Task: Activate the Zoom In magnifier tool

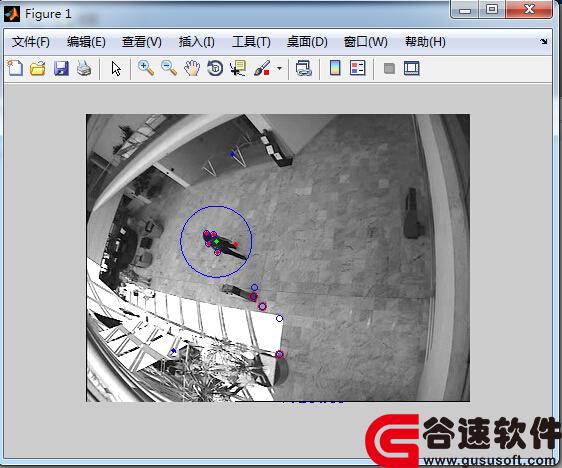Action: point(146,68)
